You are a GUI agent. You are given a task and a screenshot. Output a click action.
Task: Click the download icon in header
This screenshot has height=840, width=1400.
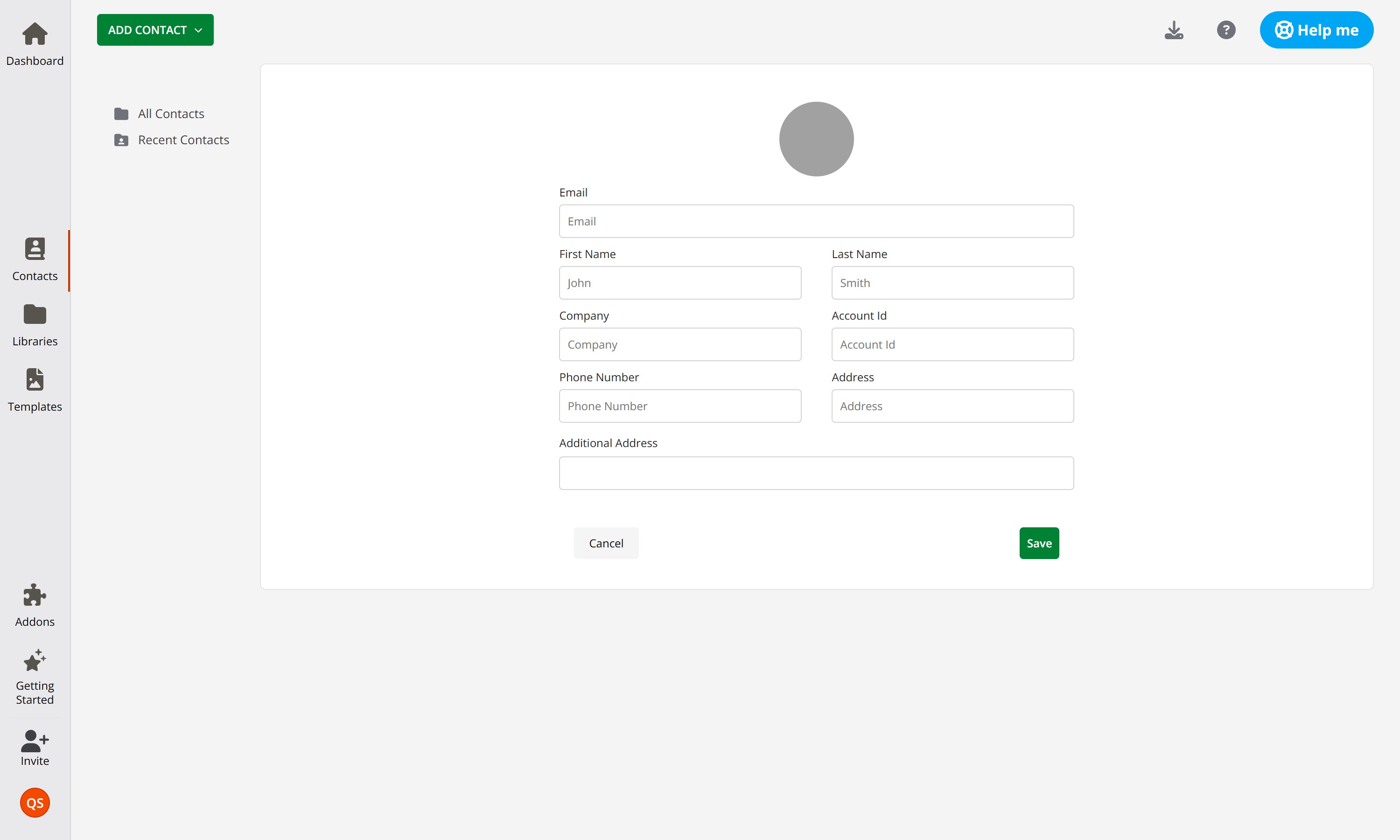(1174, 30)
